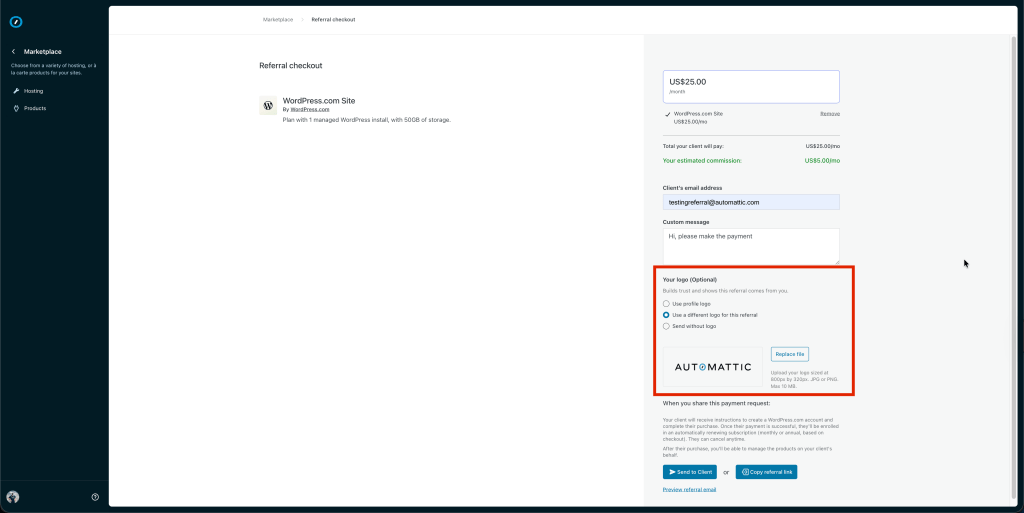The width and height of the screenshot is (1024, 513).
Task: Click the Referral checkout breadcrumb
Action: point(333,19)
